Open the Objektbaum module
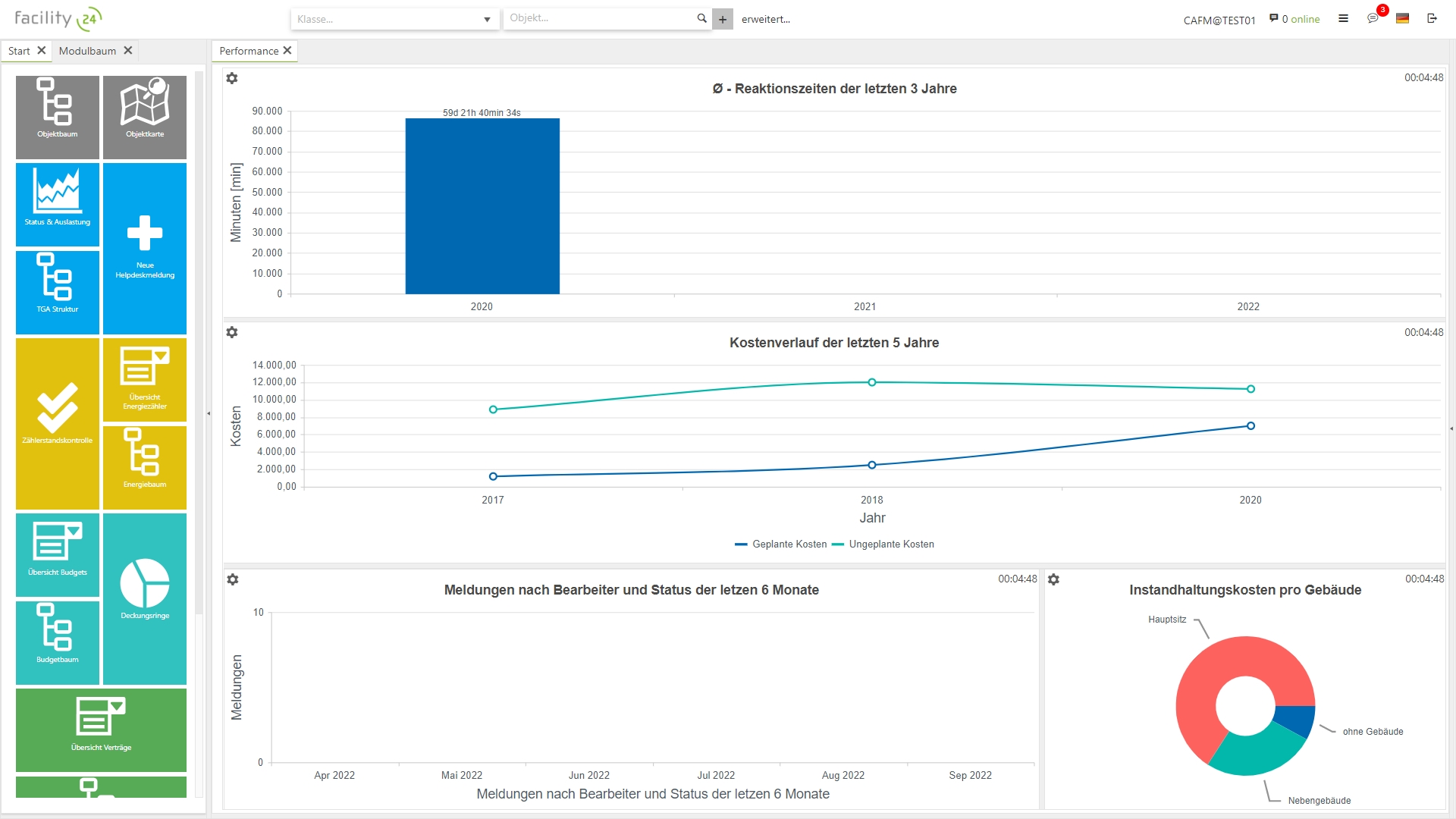Viewport: 1456px width, 819px height. click(57, 117)
